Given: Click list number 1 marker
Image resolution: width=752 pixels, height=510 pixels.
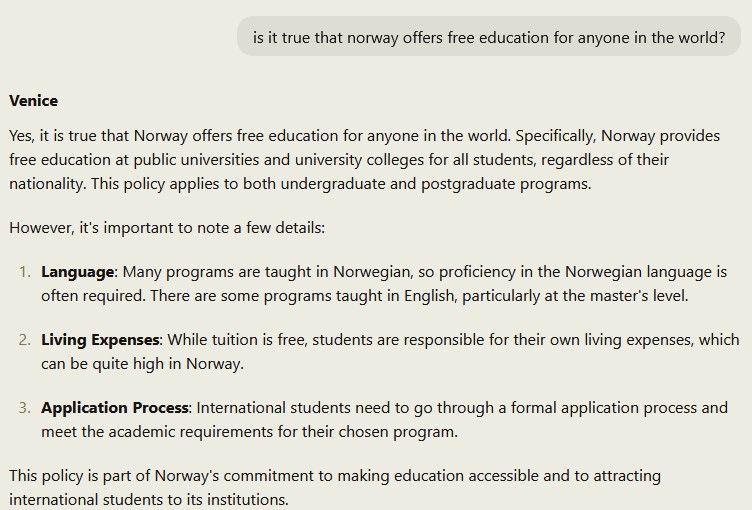Looking at the screenshot, I should (x=26, y=272).
